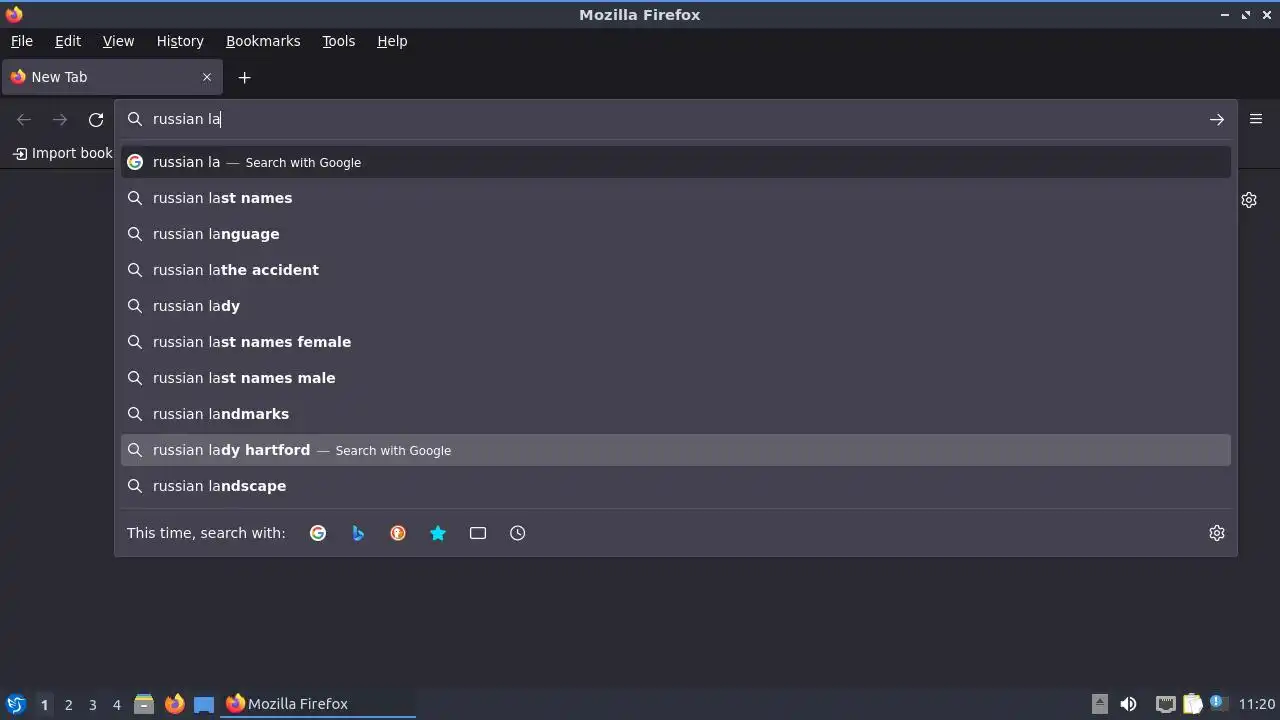Search in Bookmarks using star icon
Viewport: 1280px width, 720px height.
pos(438,533)
